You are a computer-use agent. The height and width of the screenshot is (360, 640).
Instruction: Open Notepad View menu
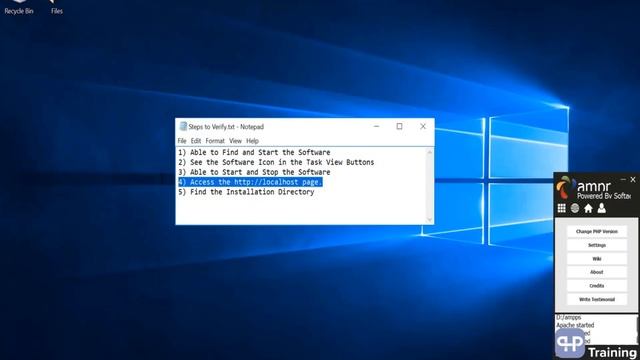pyautogui.click(x=235, y=141)
